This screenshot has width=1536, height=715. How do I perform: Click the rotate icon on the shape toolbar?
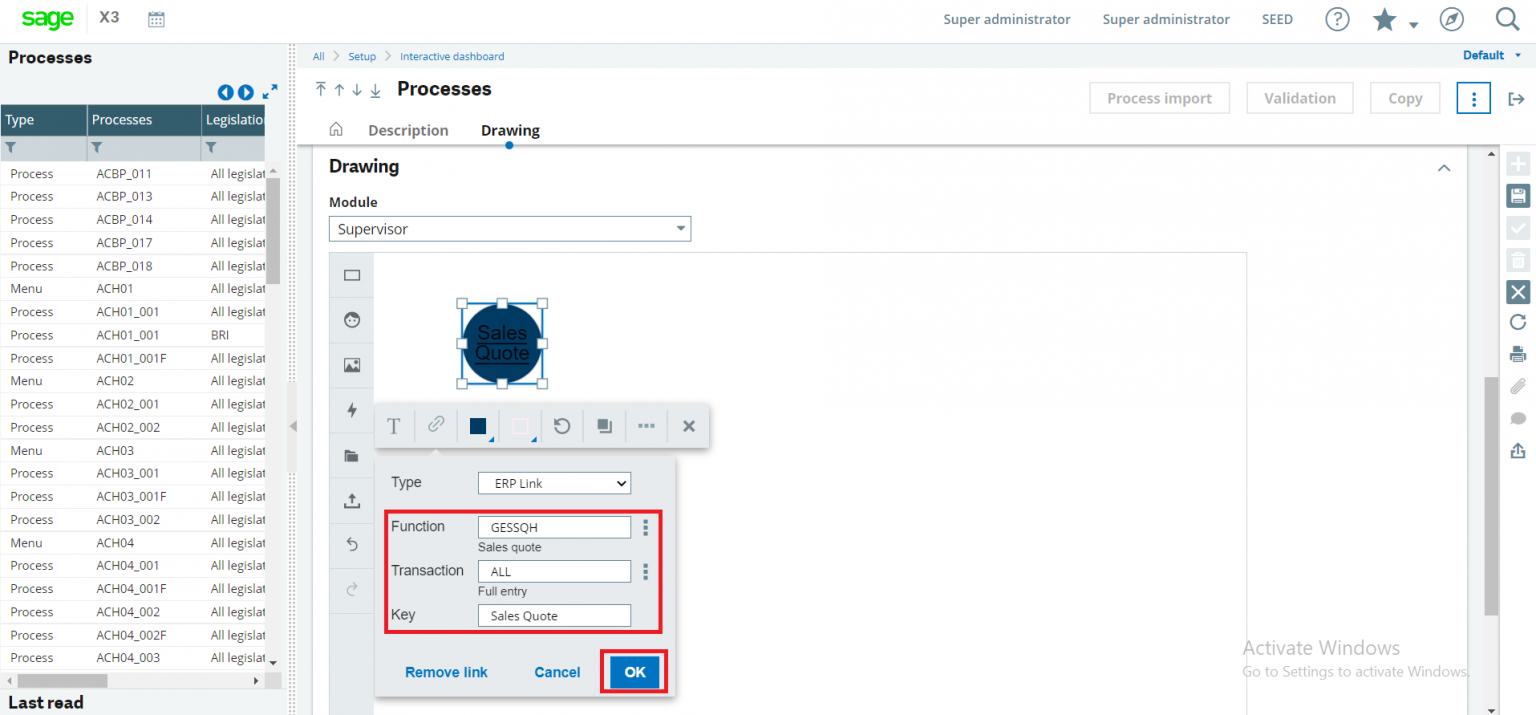561,425
